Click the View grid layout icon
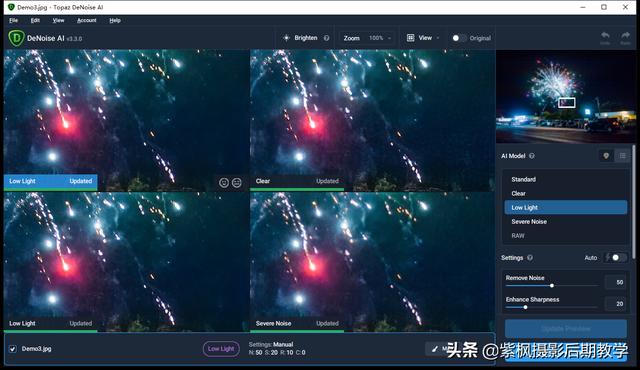 [411, 38]
